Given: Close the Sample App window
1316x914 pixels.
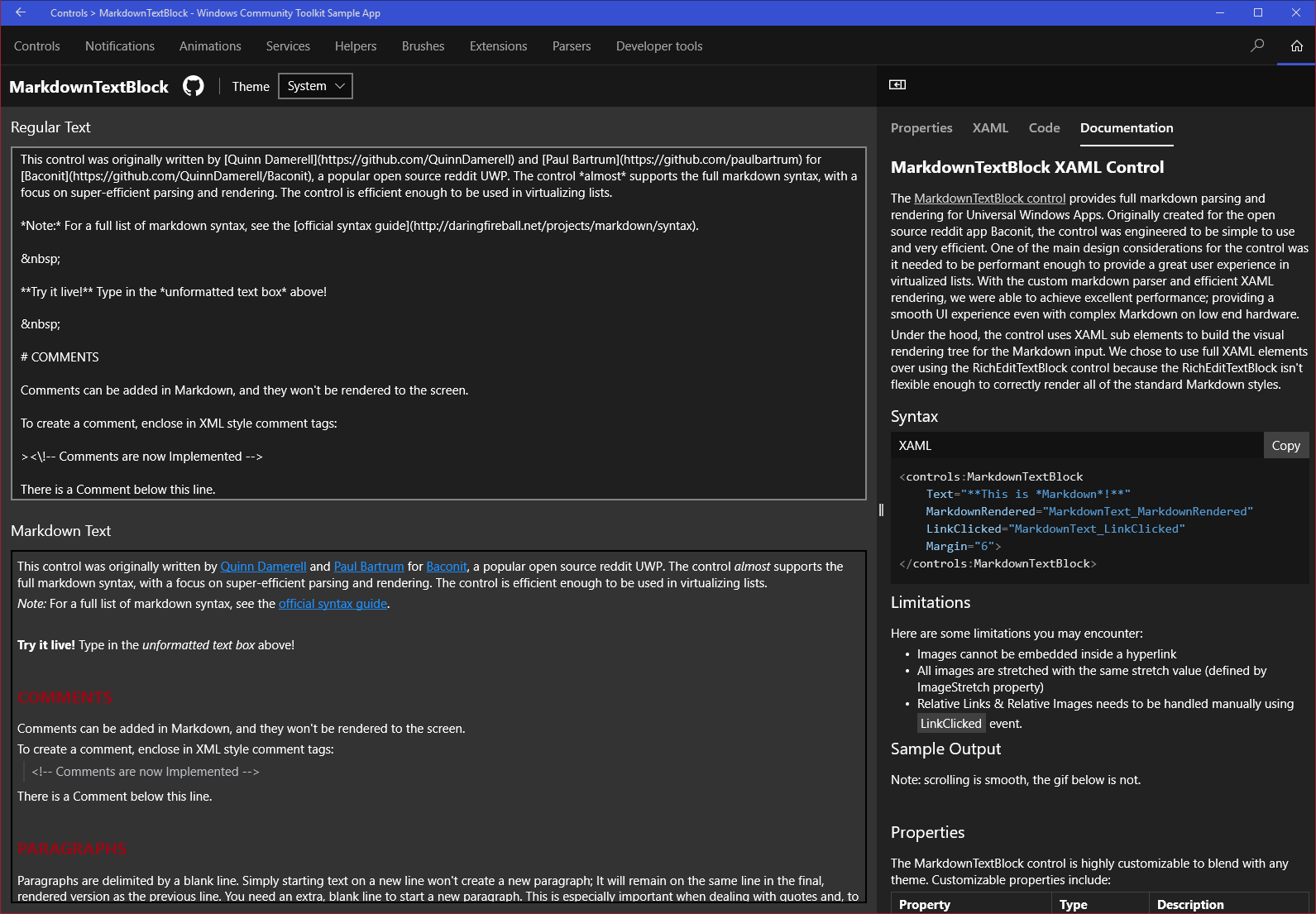Looking at the screenshot, I should tap(1296, 12).
